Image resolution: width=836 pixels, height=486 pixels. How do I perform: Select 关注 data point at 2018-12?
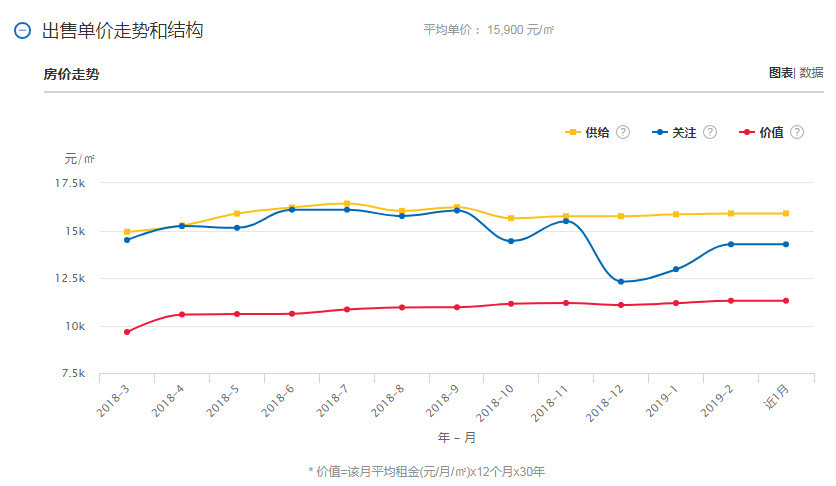click(621, 281)
